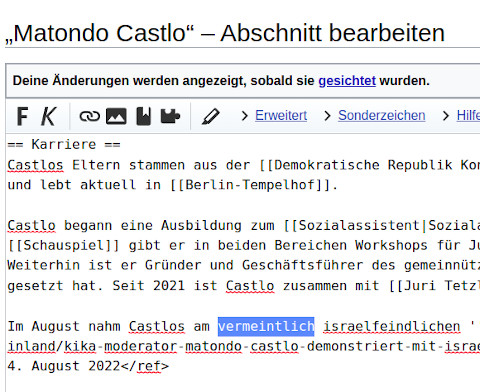Insert an image file via the picture icon

[x=116, y=116]
